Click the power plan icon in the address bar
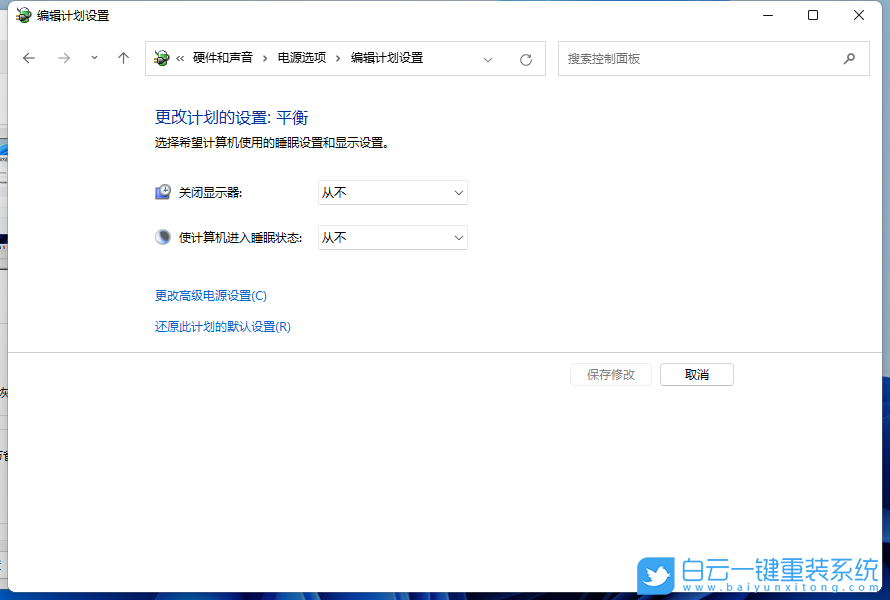The width and height of the screenshot is (890, 600). tap(161, 58)
